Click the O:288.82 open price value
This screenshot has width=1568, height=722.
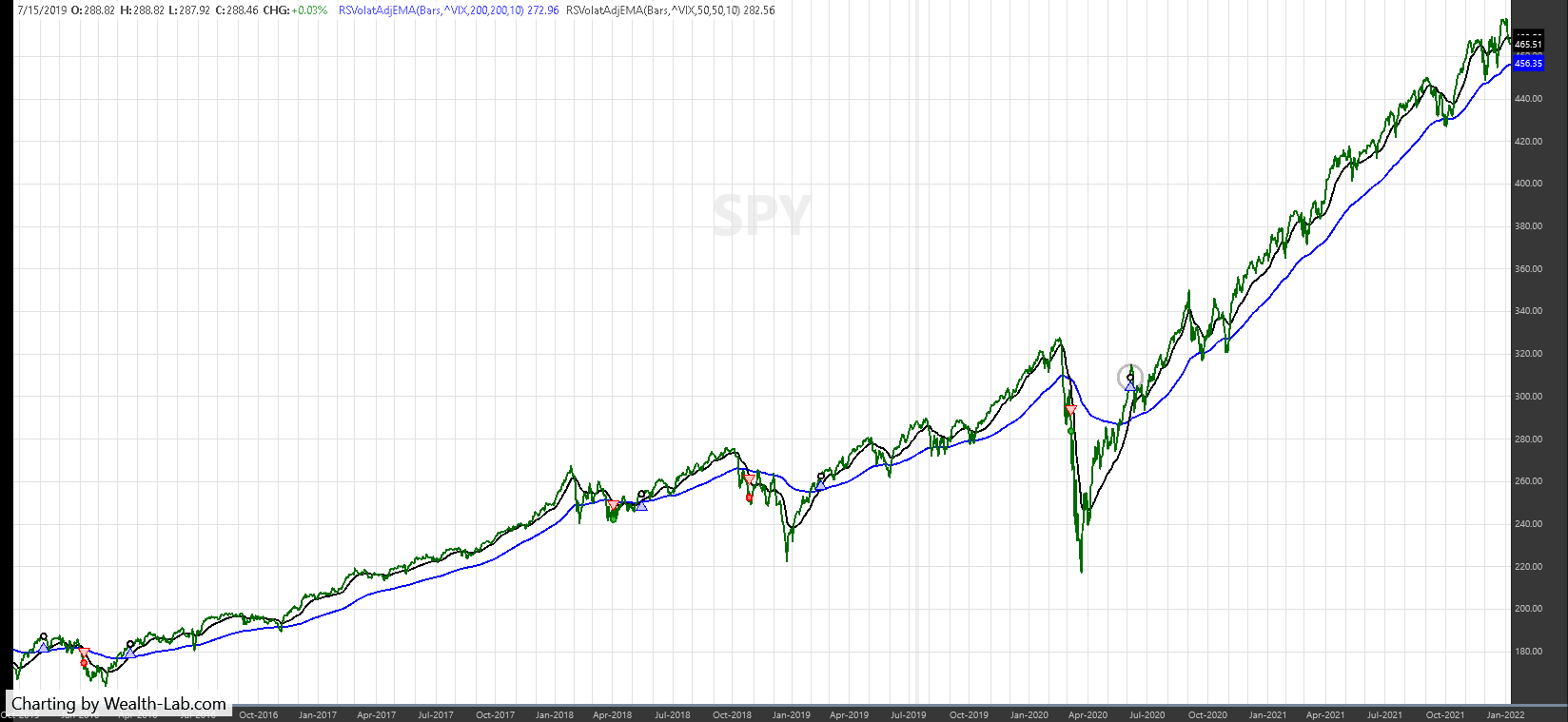pos(93,10)
